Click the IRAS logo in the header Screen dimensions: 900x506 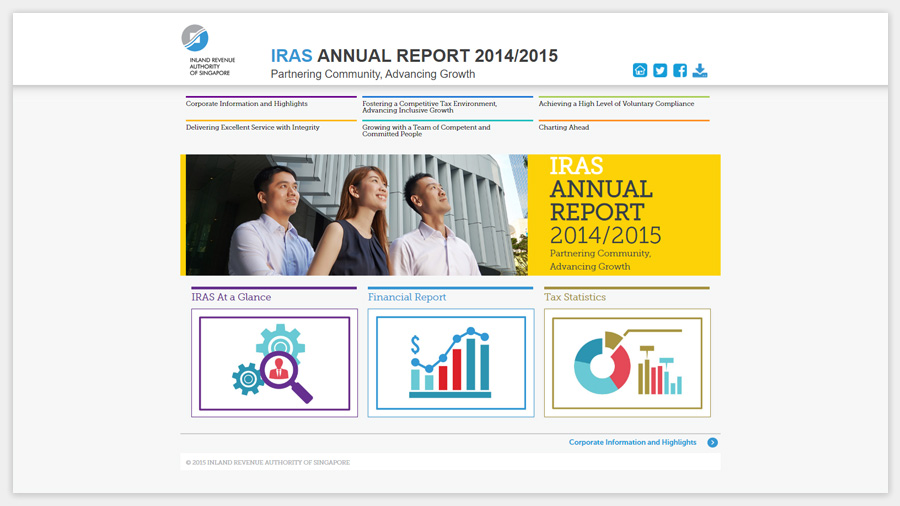[208, 50]
